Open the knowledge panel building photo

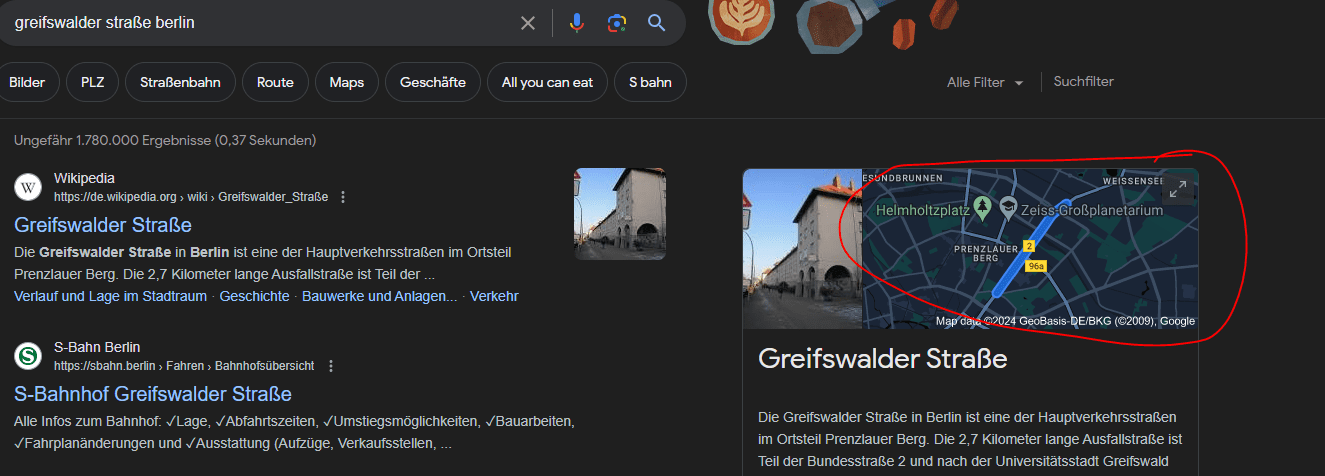point(802,248)
